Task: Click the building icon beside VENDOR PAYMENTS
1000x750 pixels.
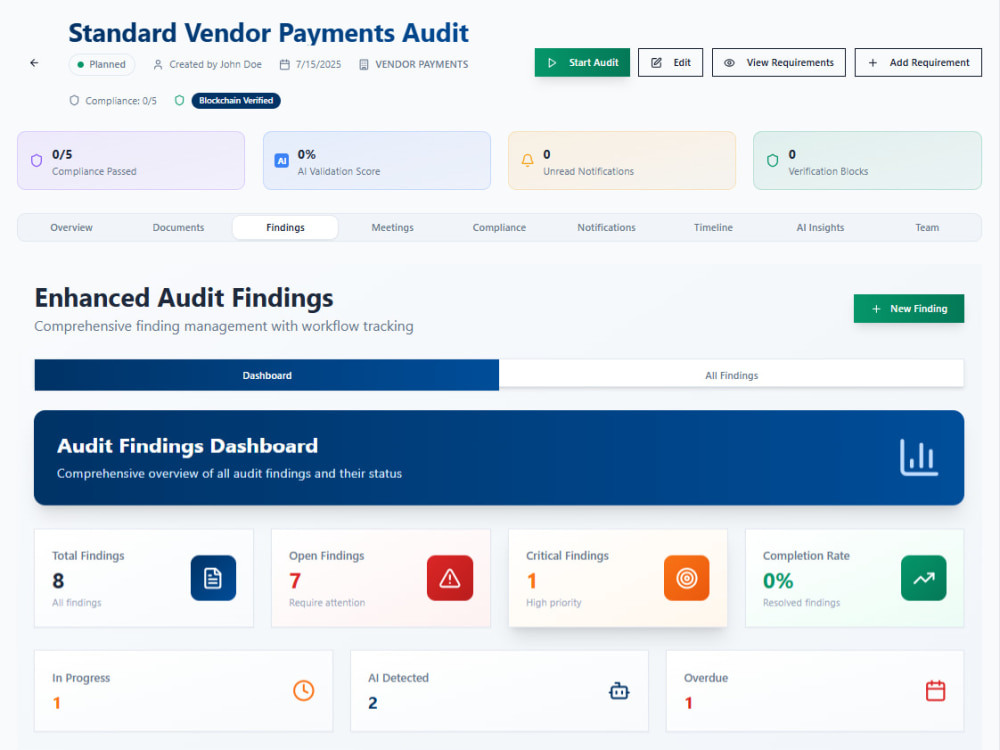Action: click(x=364, y=64)
